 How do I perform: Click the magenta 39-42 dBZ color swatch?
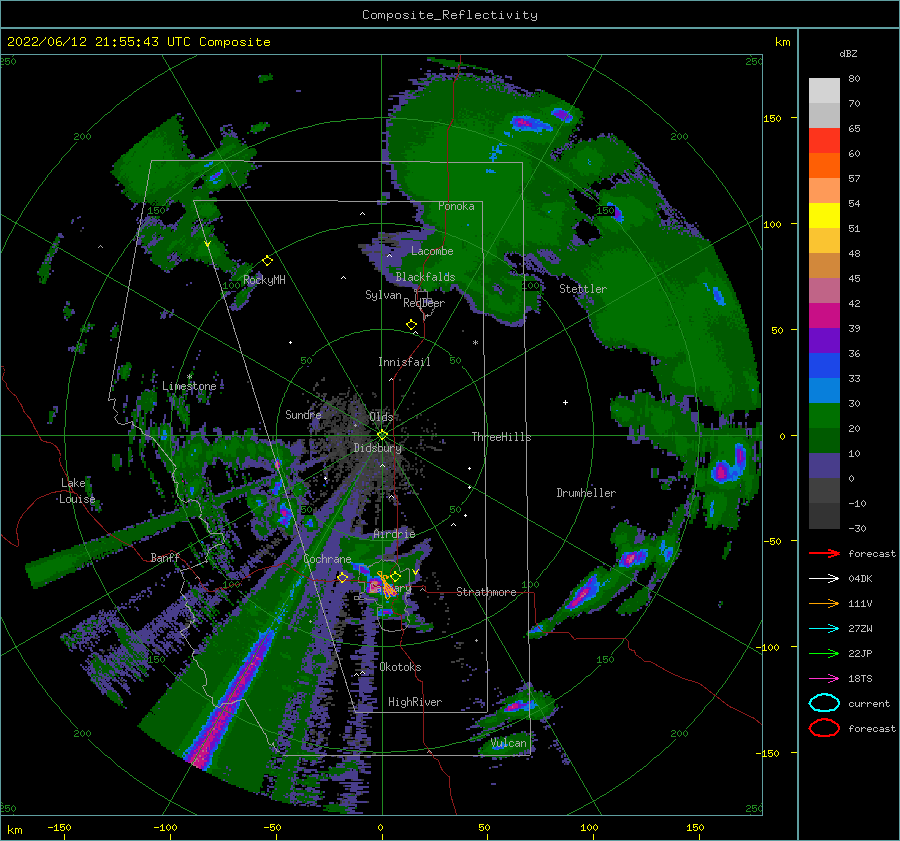824,315
